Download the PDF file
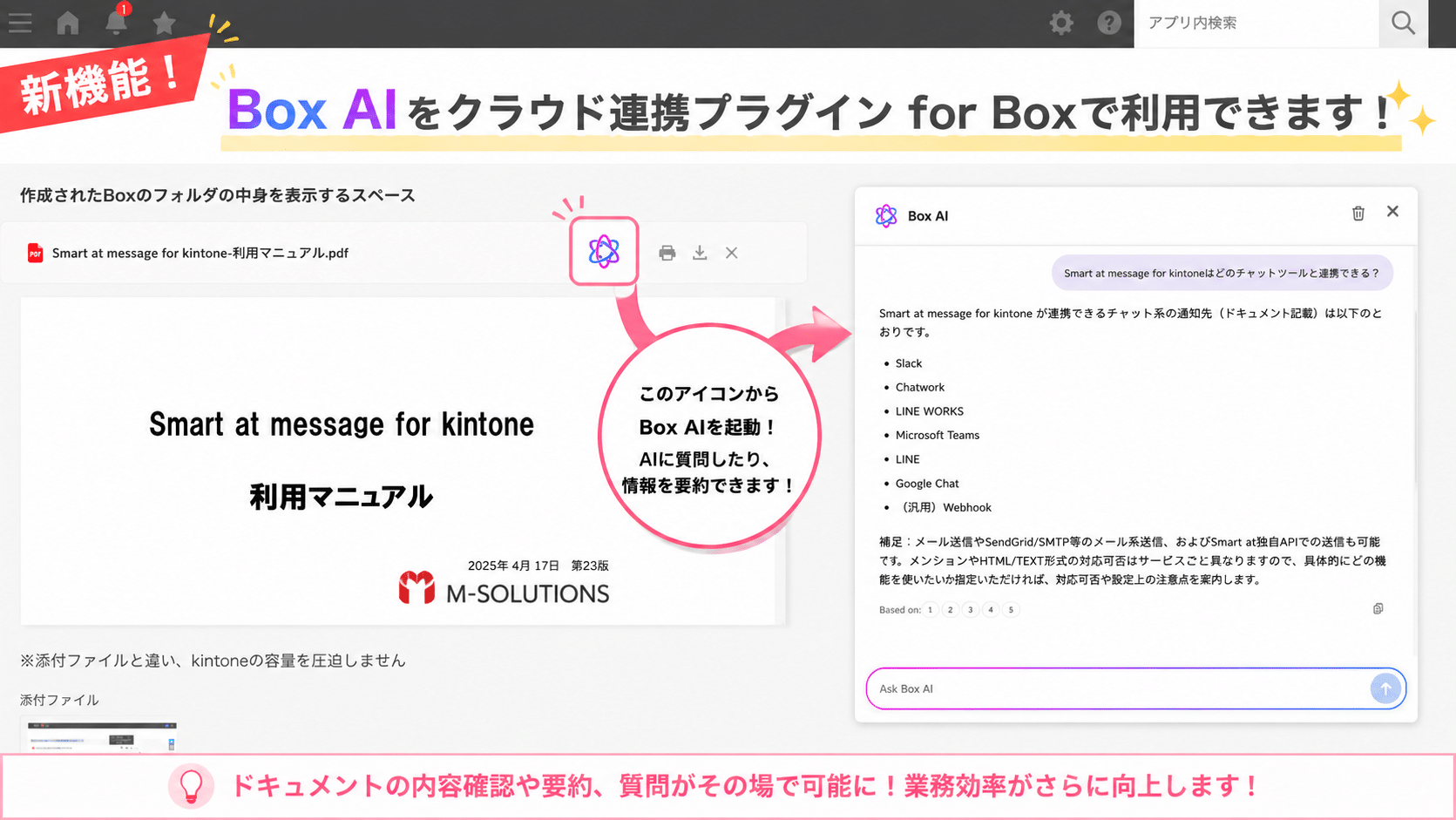This screenshot has width=1456, height=820. click(x=700, y=253)
